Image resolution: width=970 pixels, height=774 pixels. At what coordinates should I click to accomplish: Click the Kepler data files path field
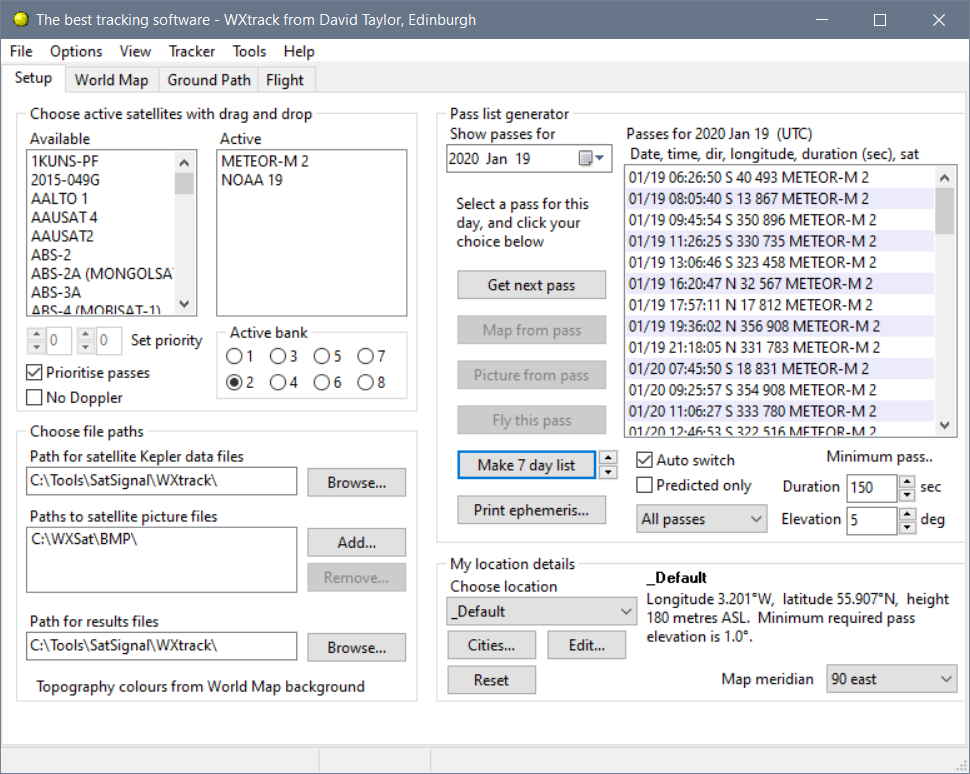[x=161, y=481]
